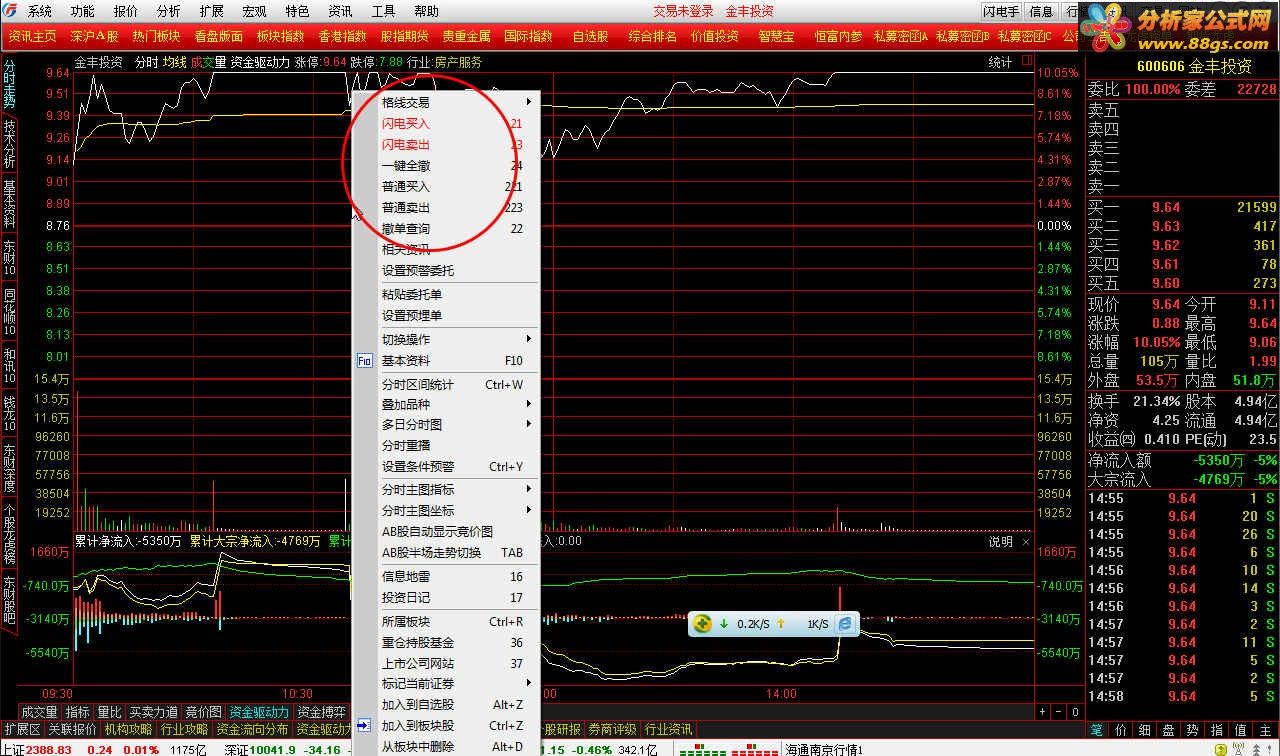1280x756 pixels.
Task: Open the 热门板块 red toolbar tab
Action: [x=156, y=36]
